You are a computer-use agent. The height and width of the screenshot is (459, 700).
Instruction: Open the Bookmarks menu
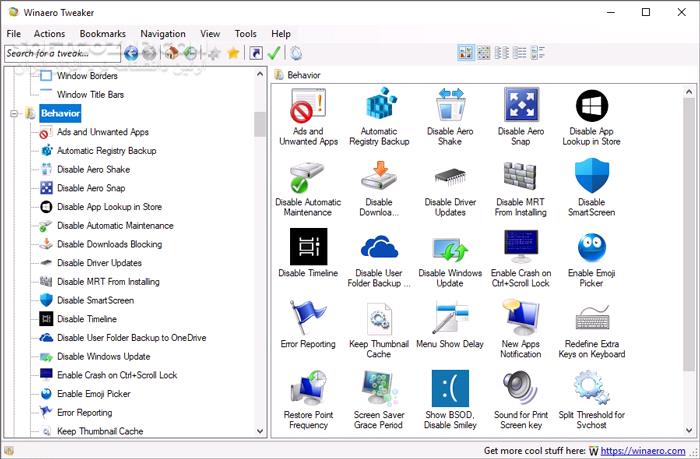tap(103, 33)
